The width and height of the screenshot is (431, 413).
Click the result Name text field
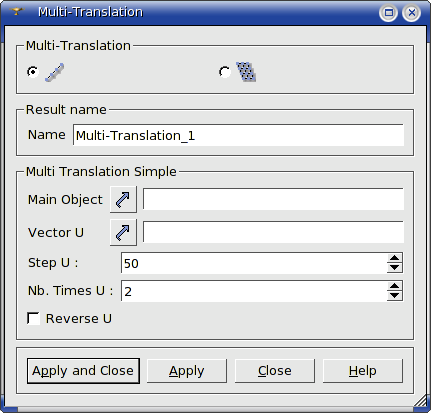click(238, 135)
